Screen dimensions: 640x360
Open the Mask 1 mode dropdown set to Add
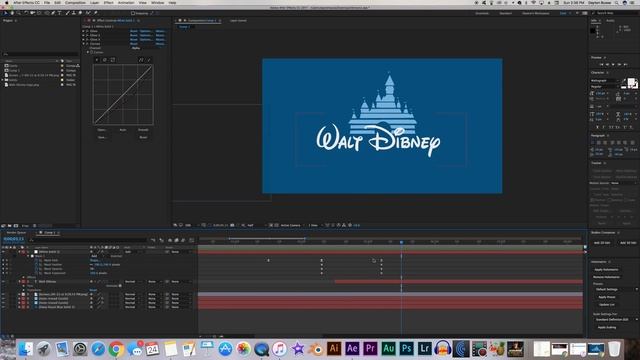[97, 256]
